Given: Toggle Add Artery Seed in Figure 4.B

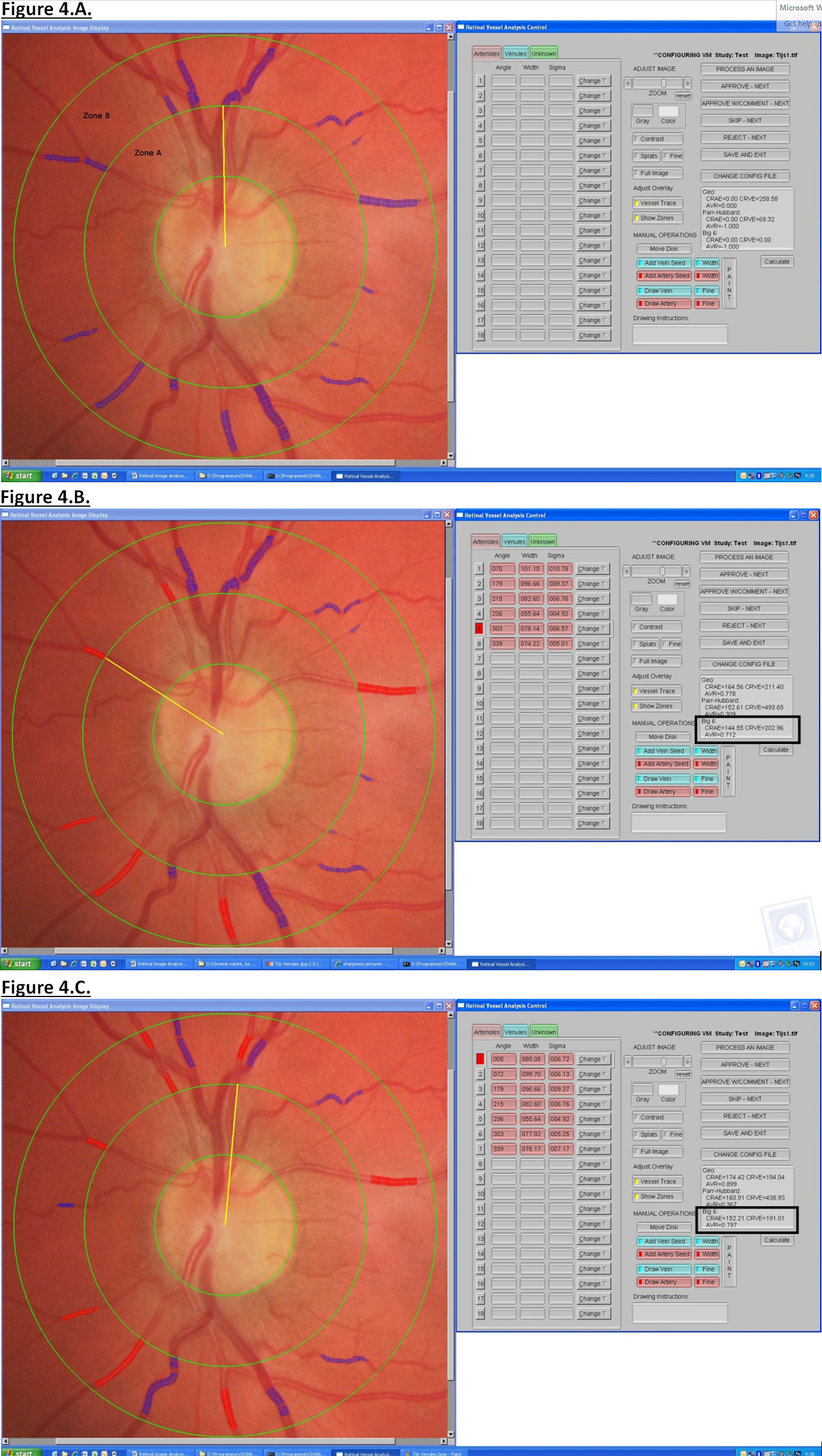Looking at the screenshot, I should [x=662, y=764].
